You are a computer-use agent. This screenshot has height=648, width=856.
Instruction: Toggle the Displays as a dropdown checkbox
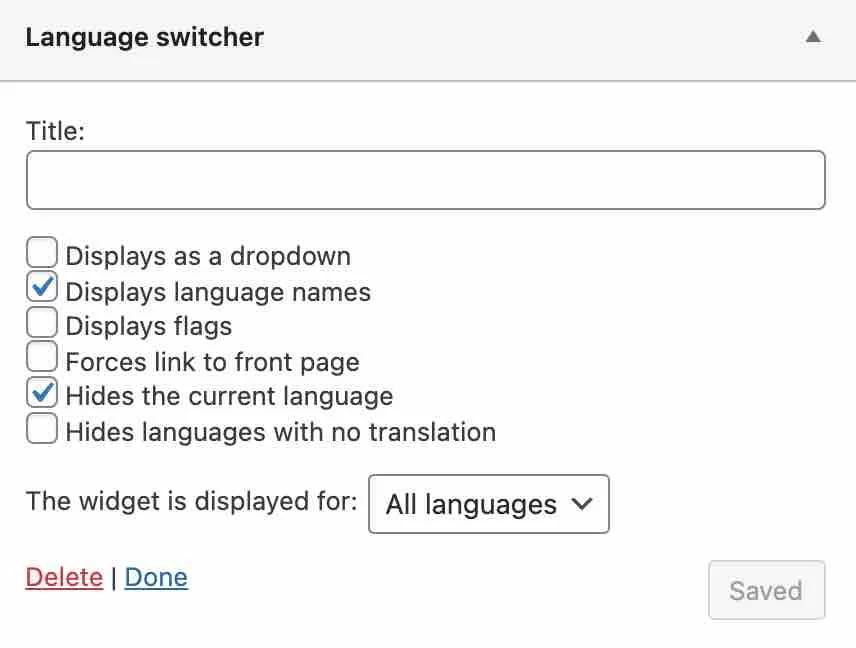(41, 251)
